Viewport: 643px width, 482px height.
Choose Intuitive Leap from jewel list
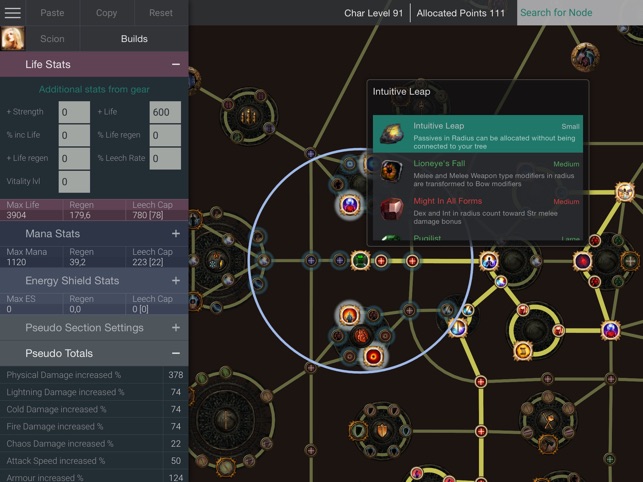pyautogui.click(x=478, y=134)
